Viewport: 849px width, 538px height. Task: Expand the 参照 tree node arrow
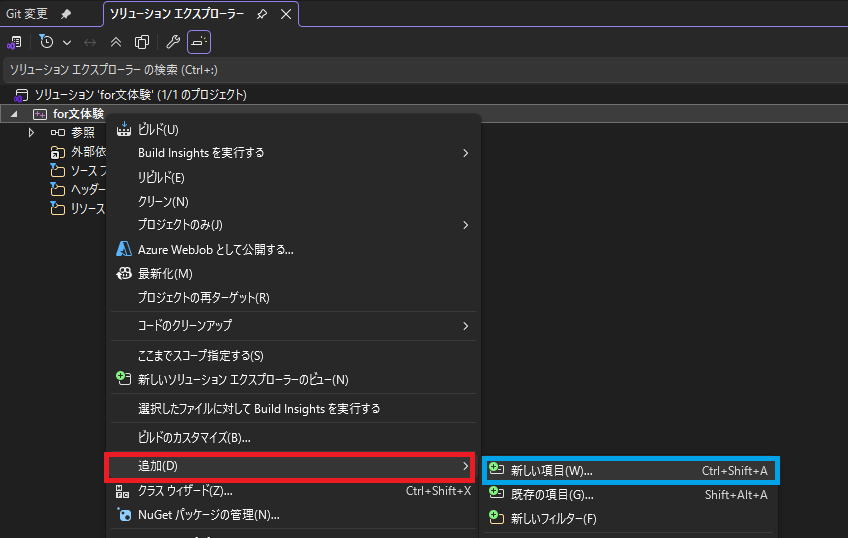click(31, 132)
